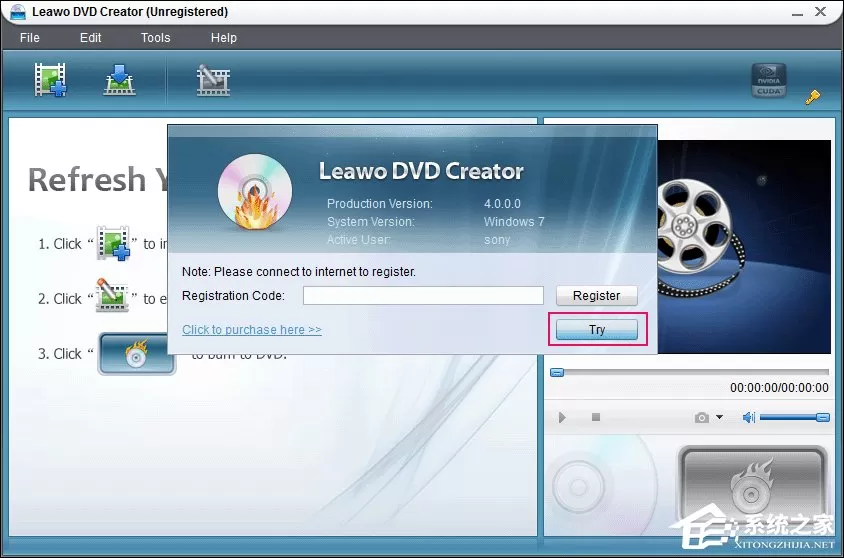Screen dimensions: 844x558
Task: Open the Tools menu
Action: point(156,38)
